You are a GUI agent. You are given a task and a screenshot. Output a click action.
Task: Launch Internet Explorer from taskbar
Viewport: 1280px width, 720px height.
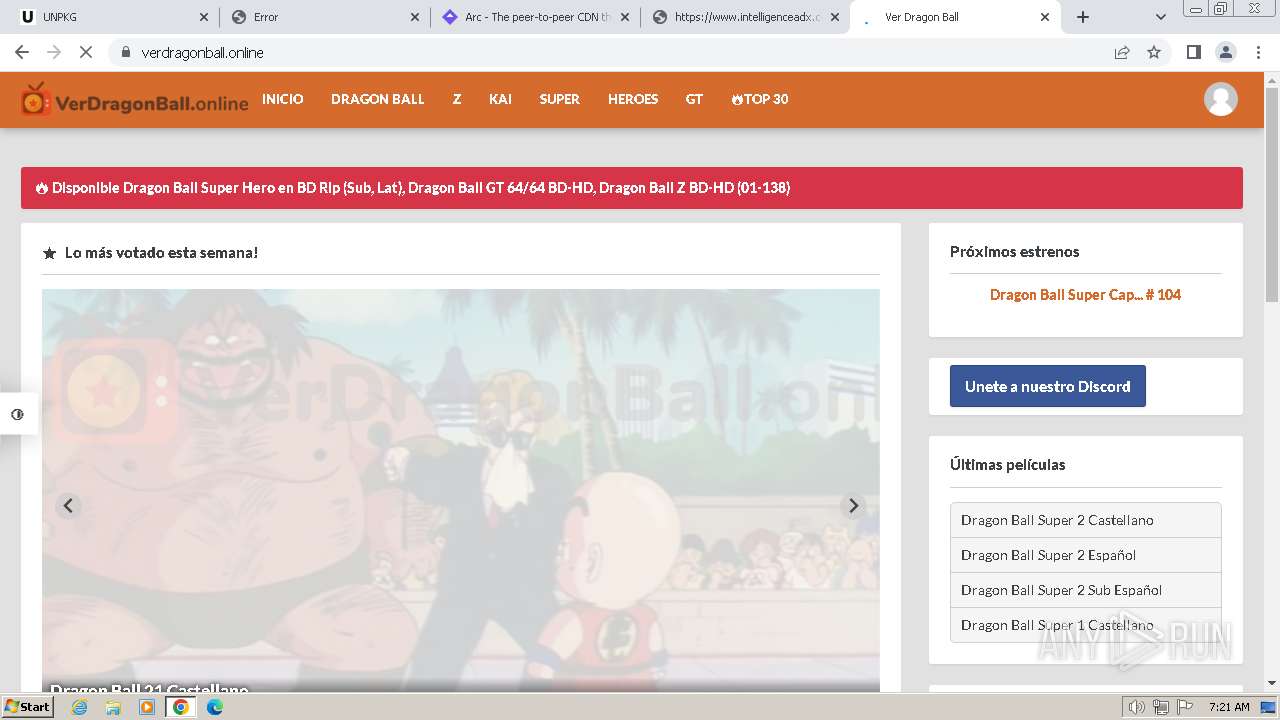tap(79, 707)
